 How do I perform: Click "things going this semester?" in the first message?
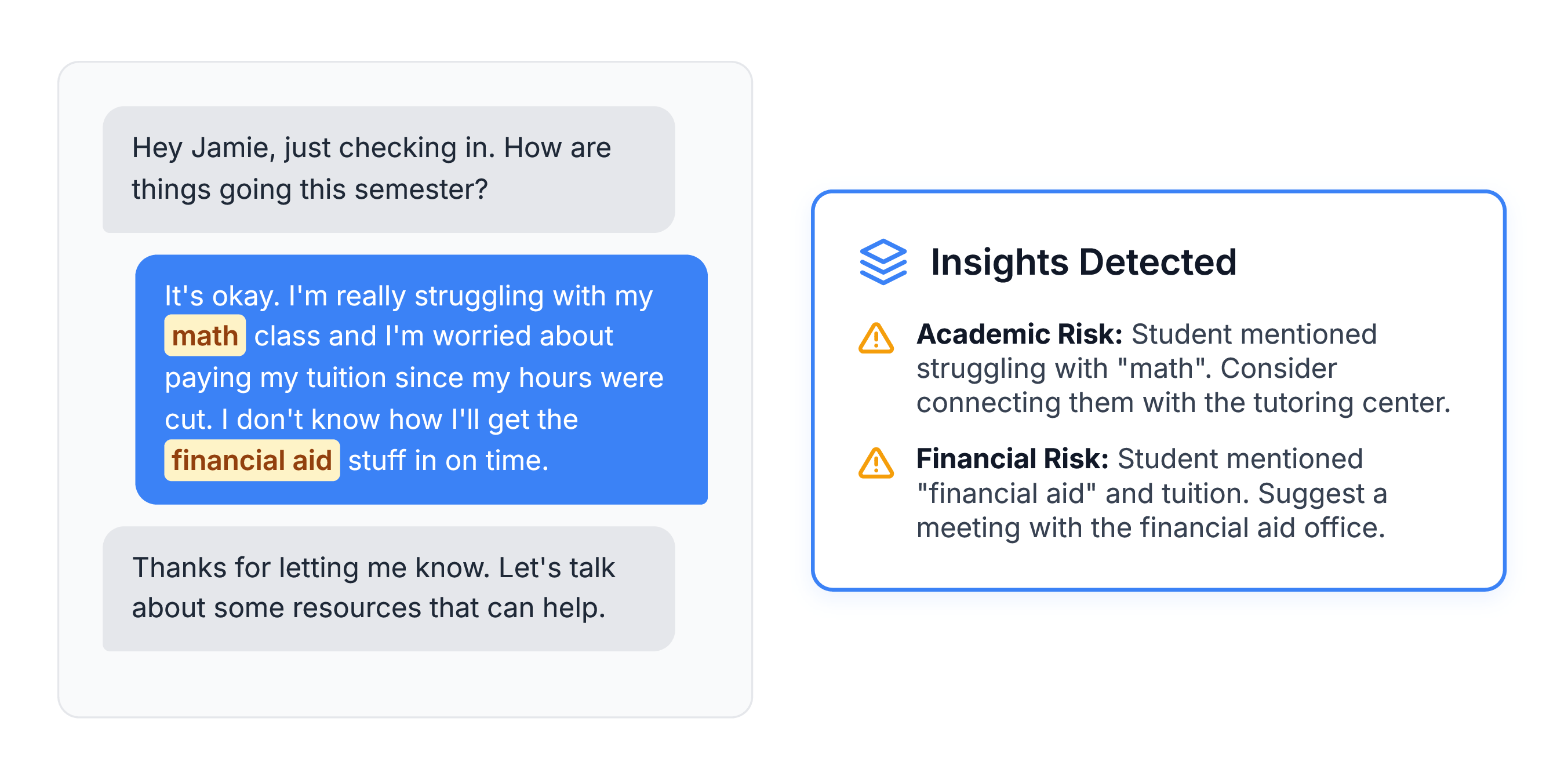click(x=309, y=189)
